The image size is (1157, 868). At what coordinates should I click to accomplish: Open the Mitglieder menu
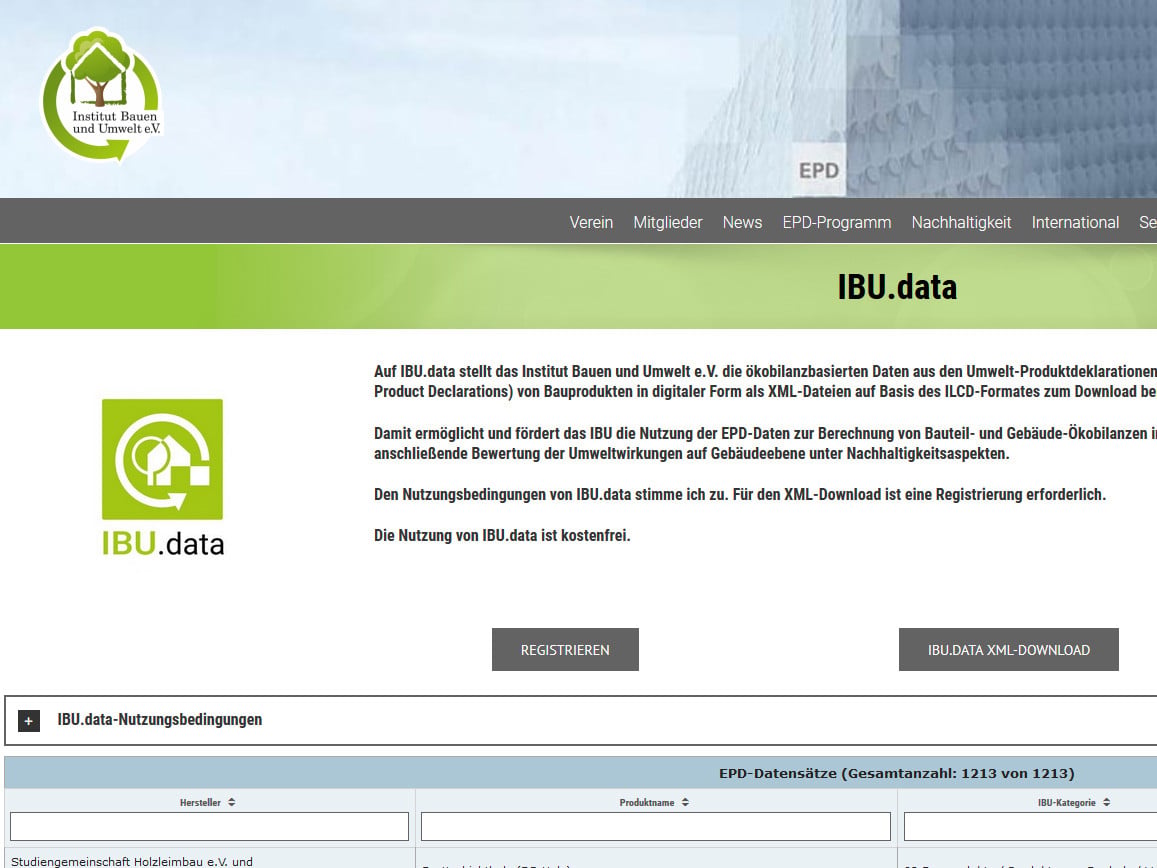(x=668, y=222)
